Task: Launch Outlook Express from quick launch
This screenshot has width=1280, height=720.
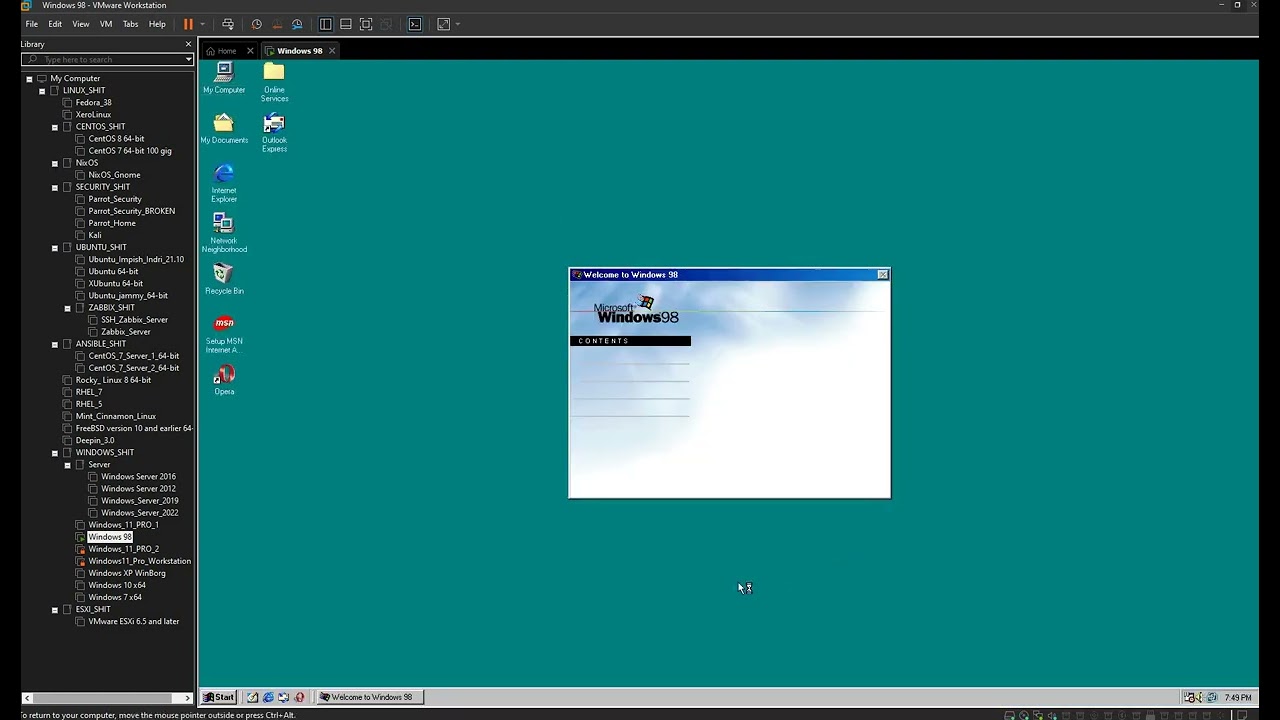Action: click(284, 697)
